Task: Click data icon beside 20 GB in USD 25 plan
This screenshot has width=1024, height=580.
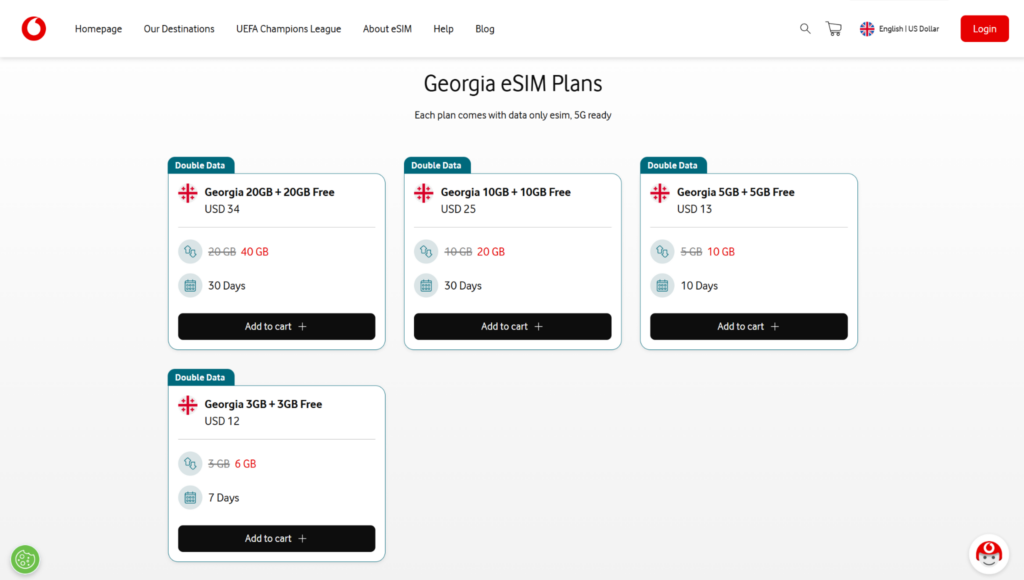Action: 426,251
